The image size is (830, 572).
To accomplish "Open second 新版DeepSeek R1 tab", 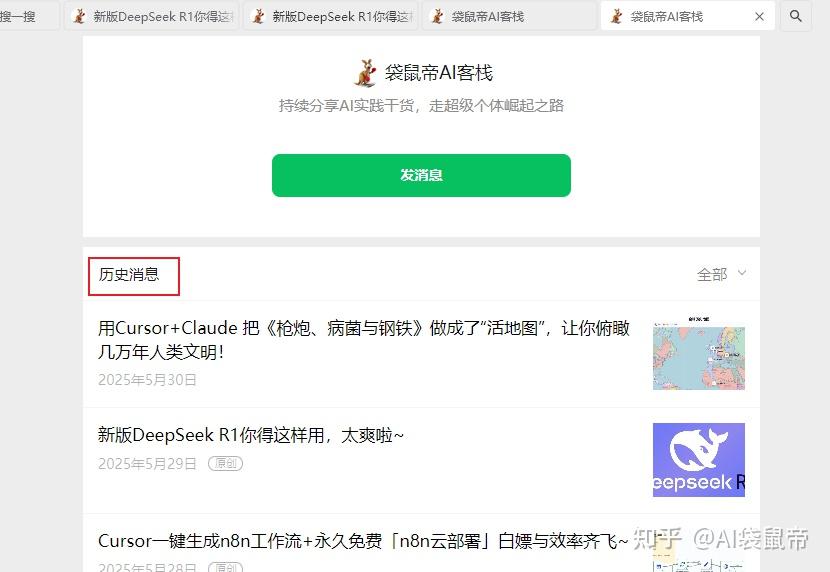I will click(x=331, y=16).
